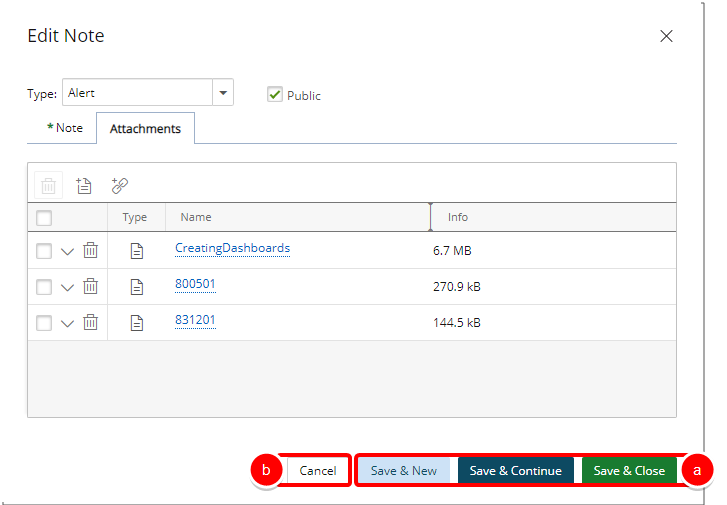Image resolution: width=727 pixels, height=505 pixels.
Task: Click the document type icon for 800501
Action: pos(137,287)
